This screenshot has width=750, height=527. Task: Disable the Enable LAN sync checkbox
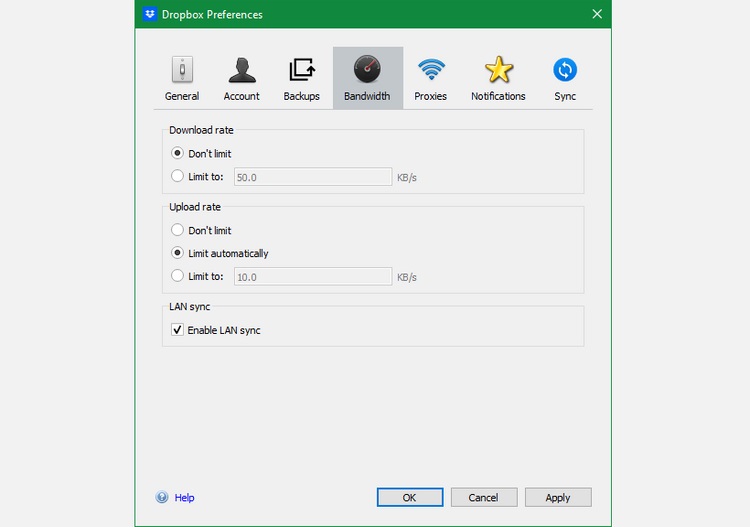(x=178, y=330)
